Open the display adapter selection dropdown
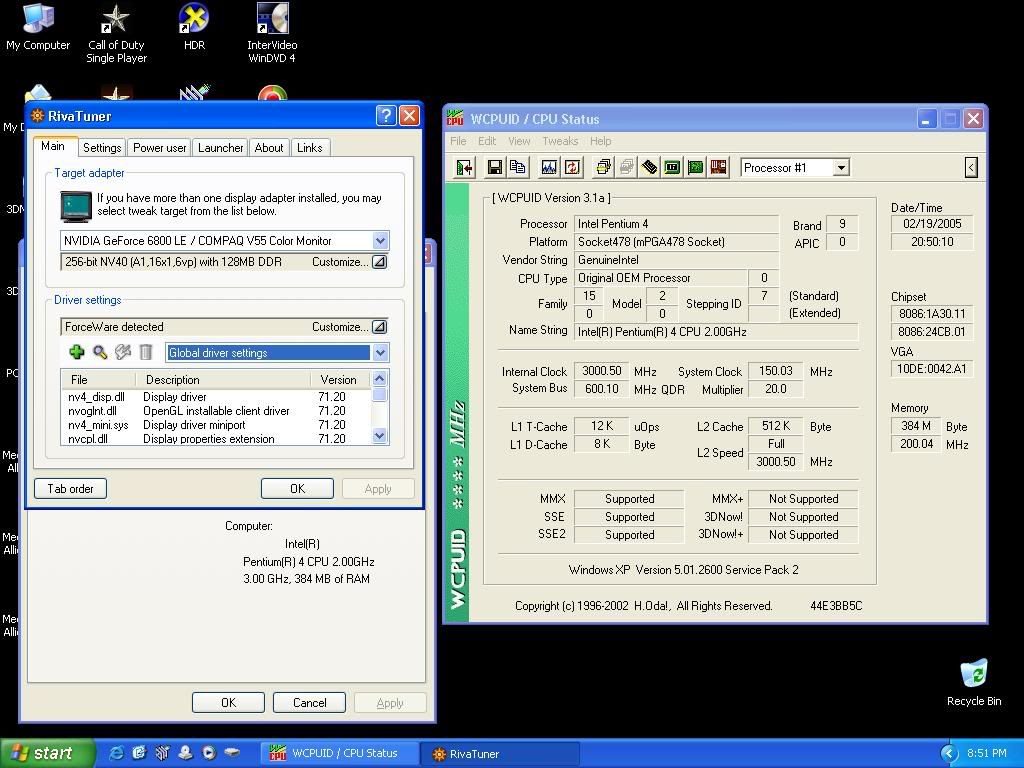The height and width of the screenshot is (768, 1024). pyautogui.click(x=378, y=240)
